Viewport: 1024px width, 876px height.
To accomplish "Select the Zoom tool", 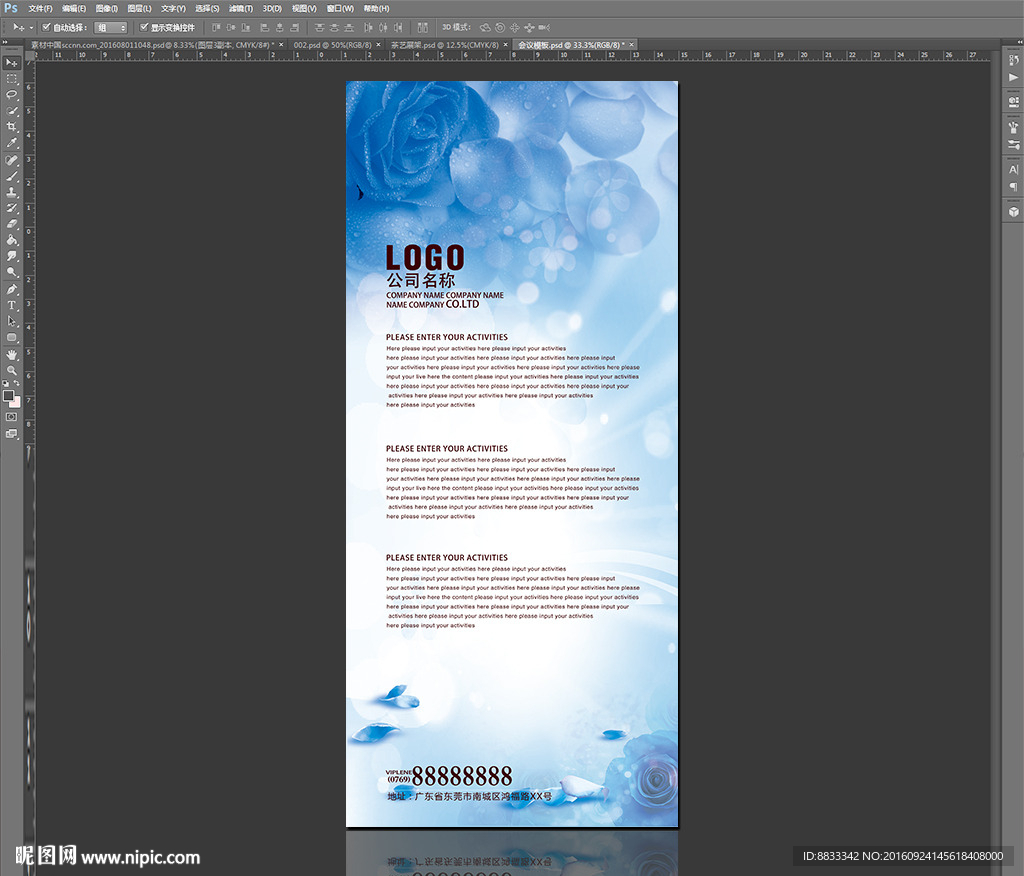I will tap(12, 370).
